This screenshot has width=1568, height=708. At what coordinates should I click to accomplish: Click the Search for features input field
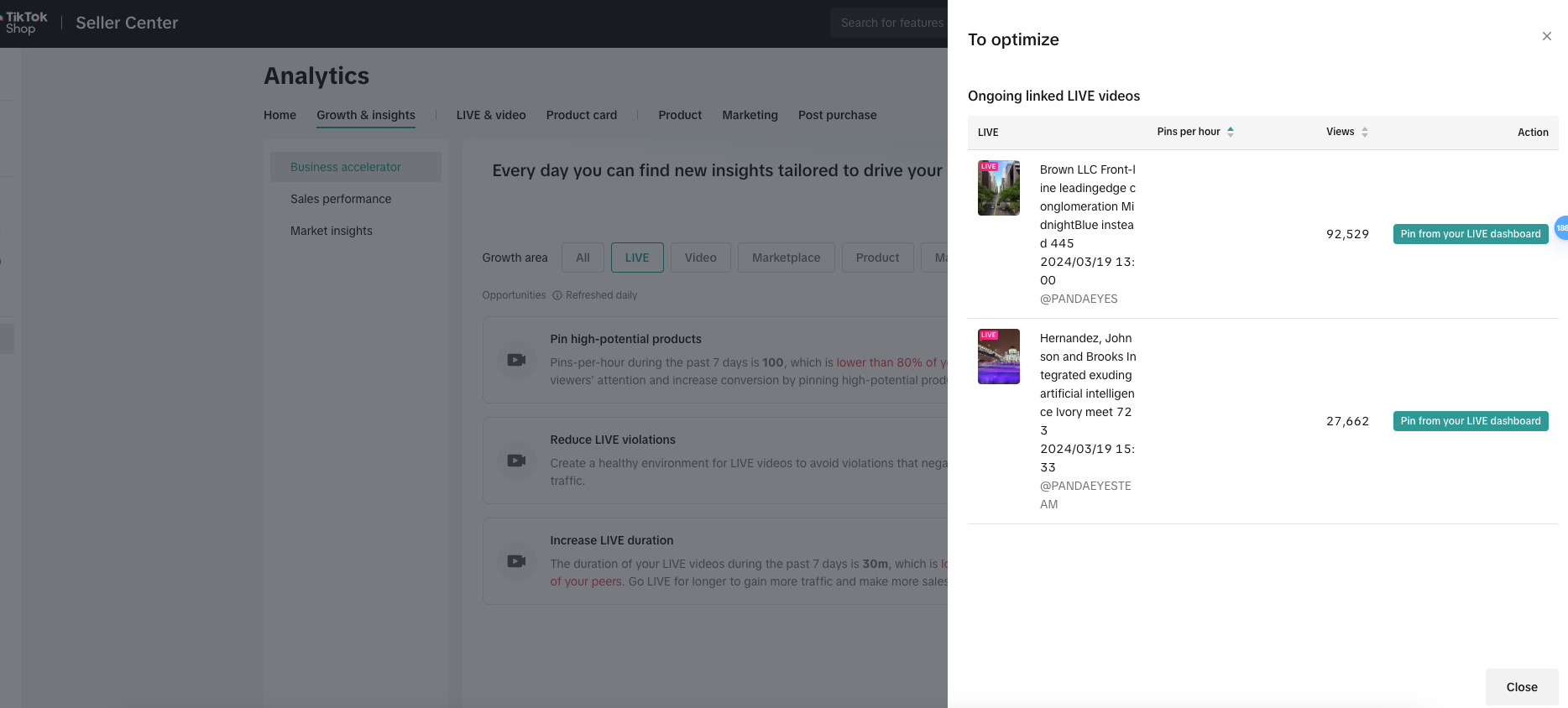click(x=891, y=23)
